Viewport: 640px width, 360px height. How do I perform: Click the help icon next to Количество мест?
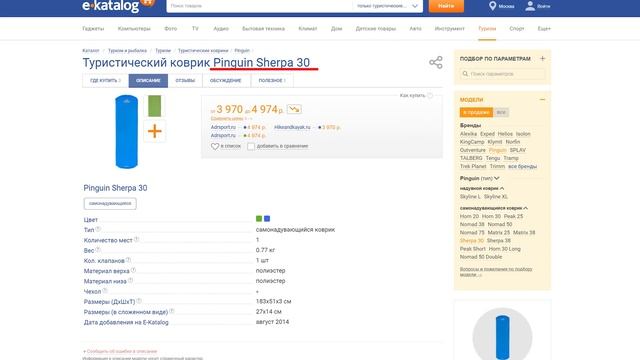[x=136, y=240]
